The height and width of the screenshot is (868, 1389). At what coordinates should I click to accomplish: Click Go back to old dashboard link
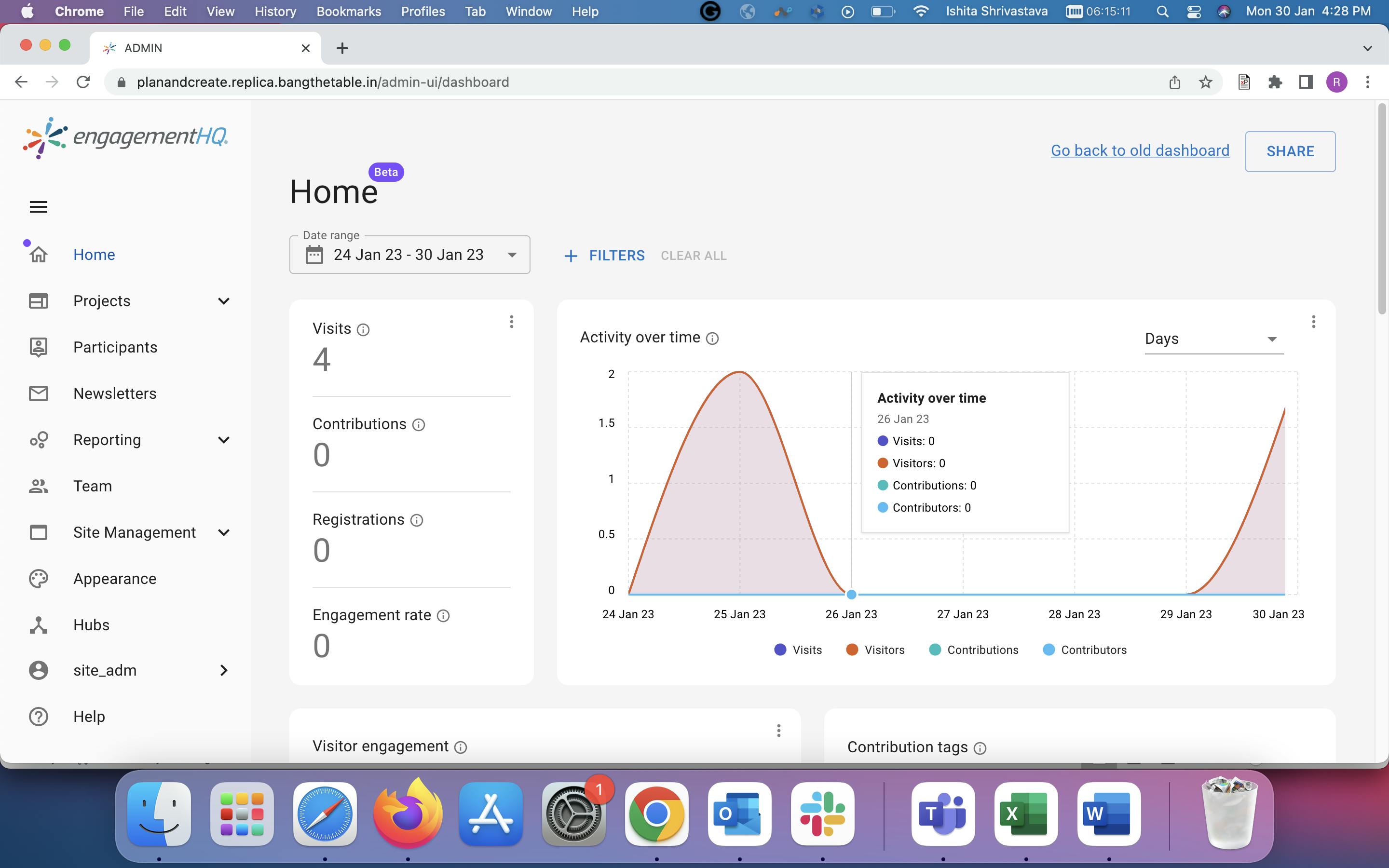1139,150
